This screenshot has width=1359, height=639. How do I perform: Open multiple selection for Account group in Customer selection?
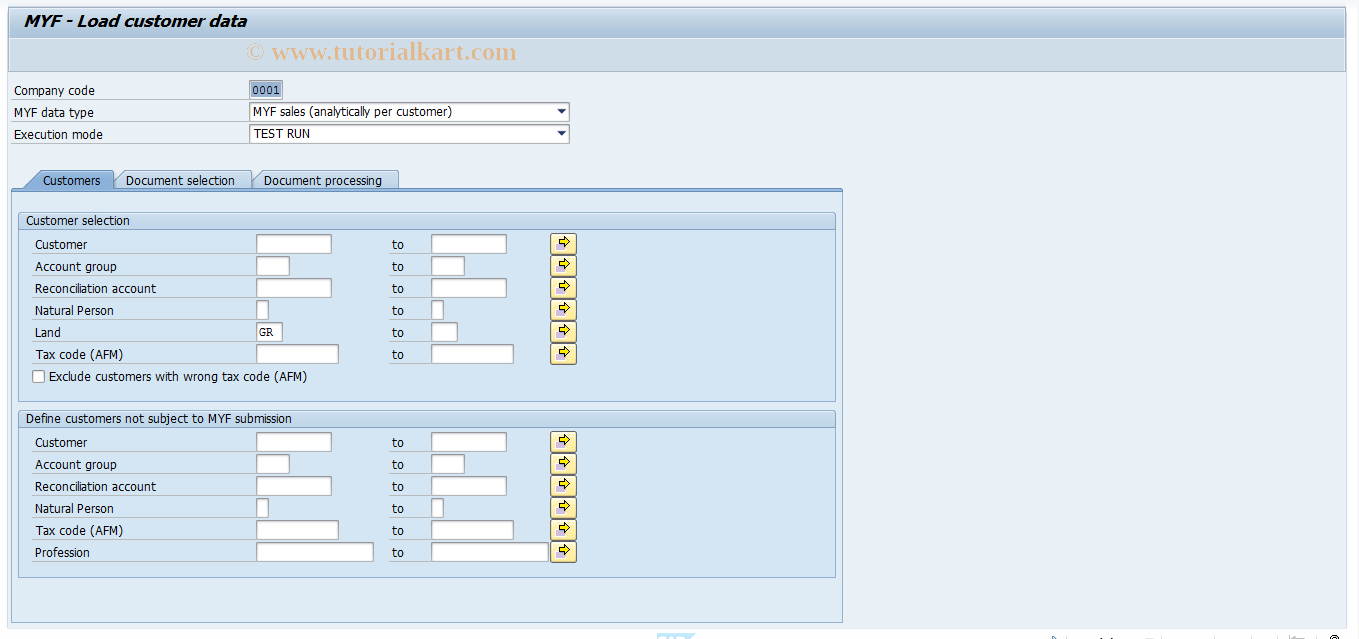pyautogui.click(x=563, y=266)
